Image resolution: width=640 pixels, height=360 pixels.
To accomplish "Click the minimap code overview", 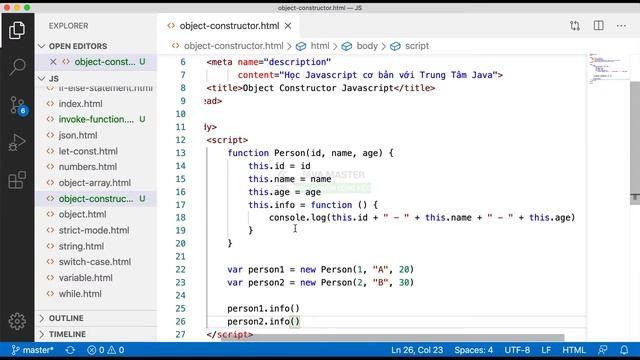I will click(x=608, y=69).
